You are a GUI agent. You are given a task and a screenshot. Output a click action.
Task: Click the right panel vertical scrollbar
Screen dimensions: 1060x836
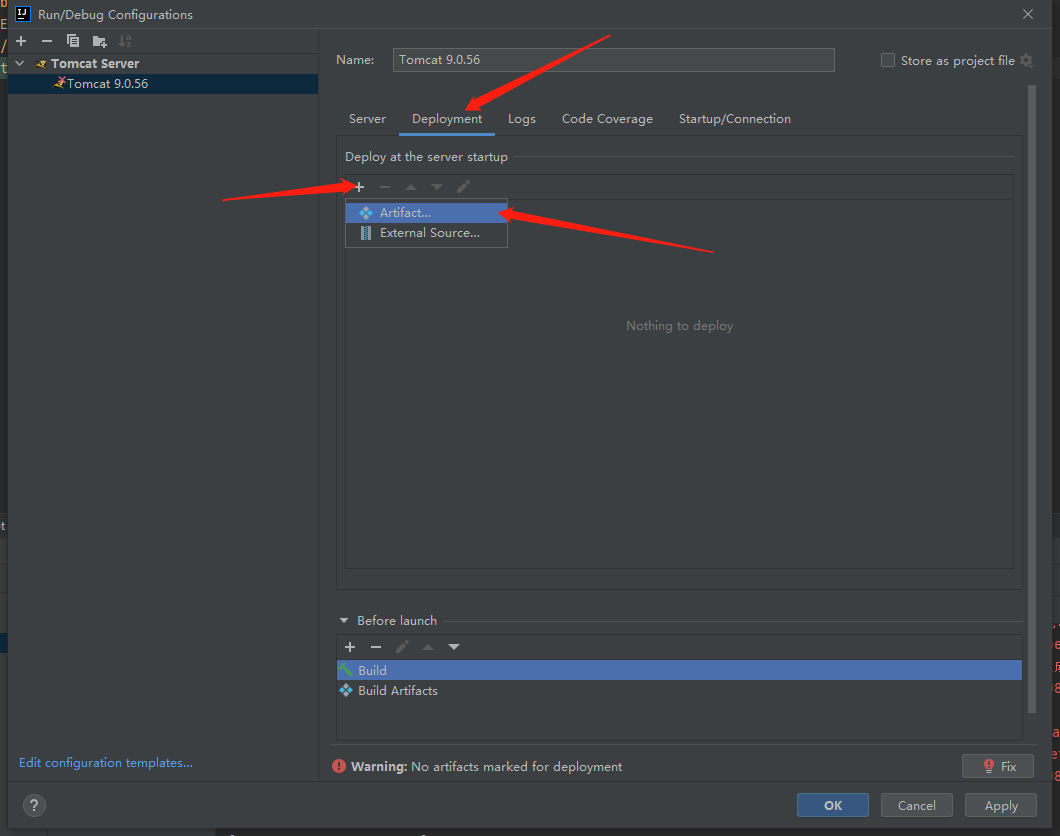(x=1032, y=399)
